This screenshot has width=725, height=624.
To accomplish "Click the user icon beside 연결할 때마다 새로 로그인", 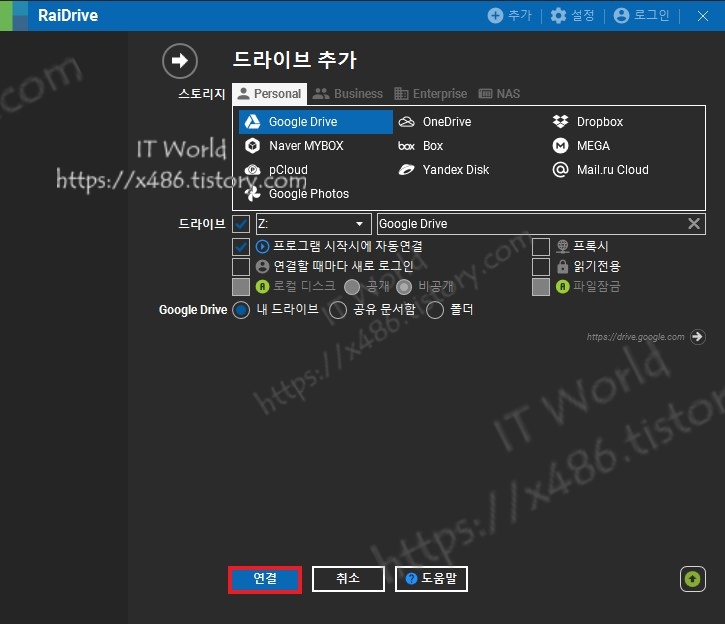I will [262, 267].
